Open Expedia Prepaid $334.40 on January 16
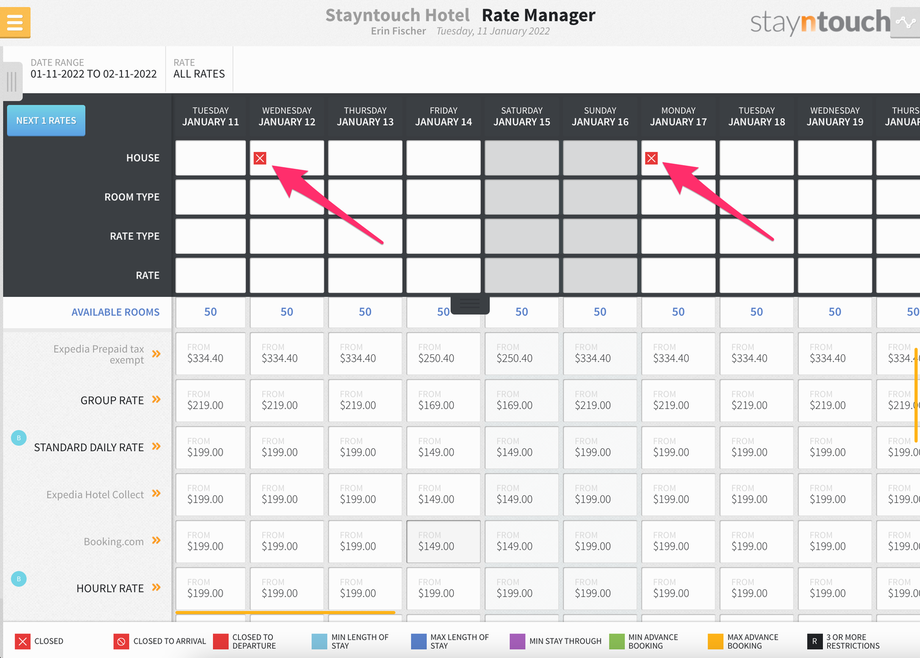This screenshot has height=658, width=920. tap(600, 353)
